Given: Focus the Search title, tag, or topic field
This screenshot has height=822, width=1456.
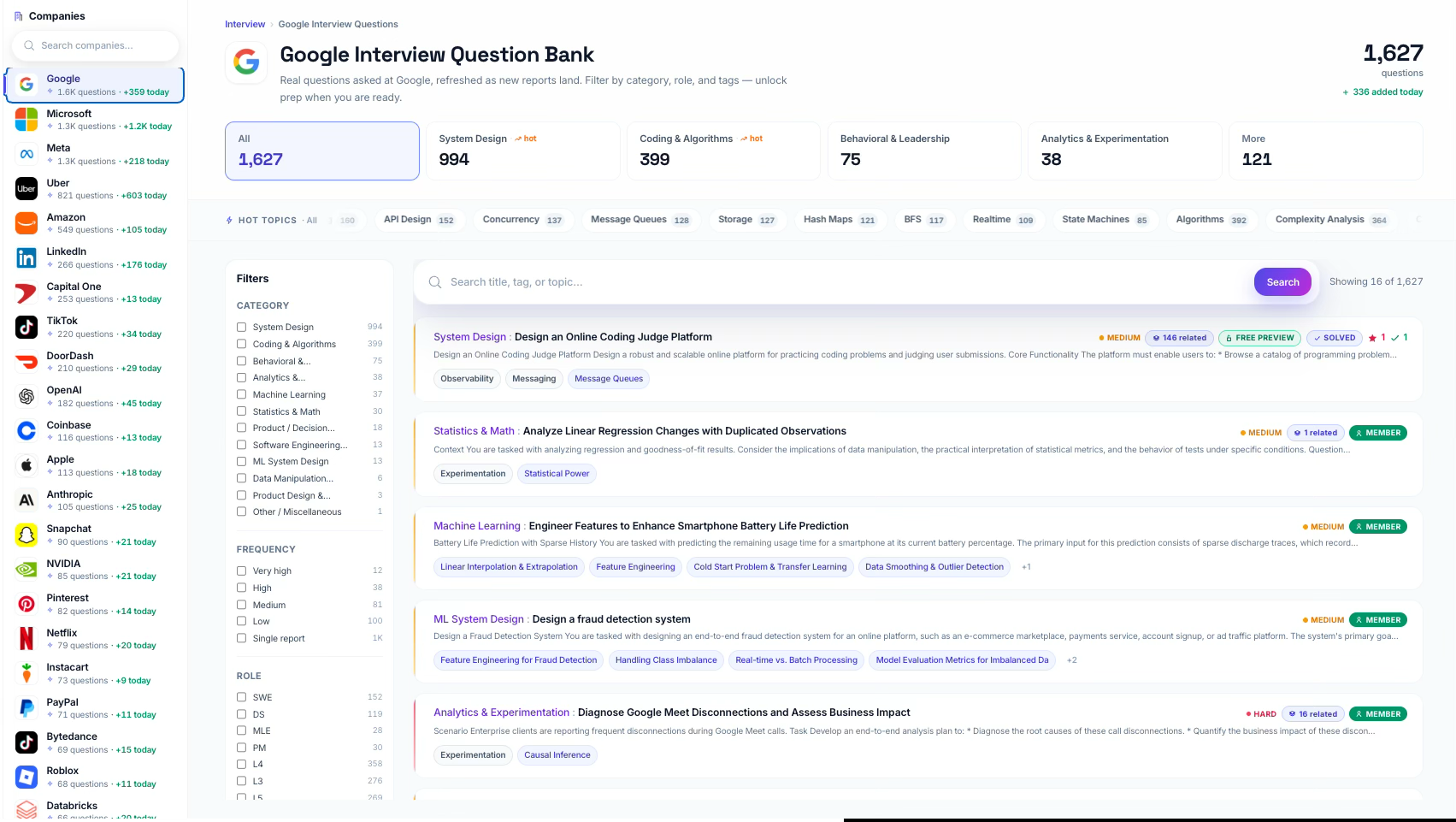Looking at the screenshot, I should tap(846, 282).
